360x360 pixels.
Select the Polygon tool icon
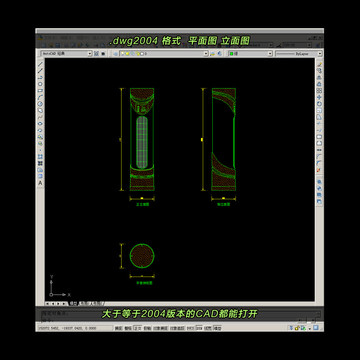pos(40,84)
